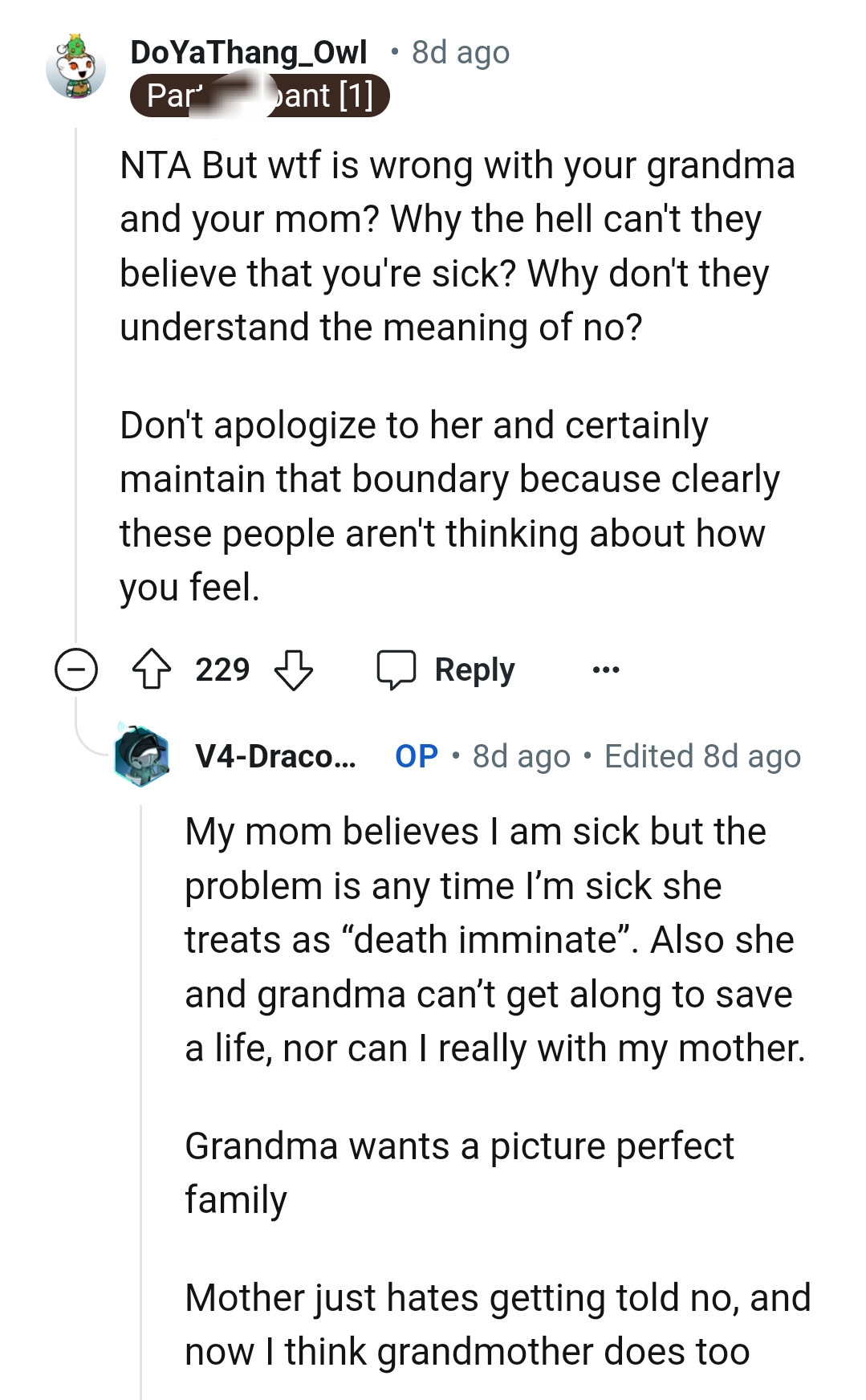Open DoYaThang_Owl's profile avatar
Viewport: 866px width, 1400px height.
(x=76, y=68)
